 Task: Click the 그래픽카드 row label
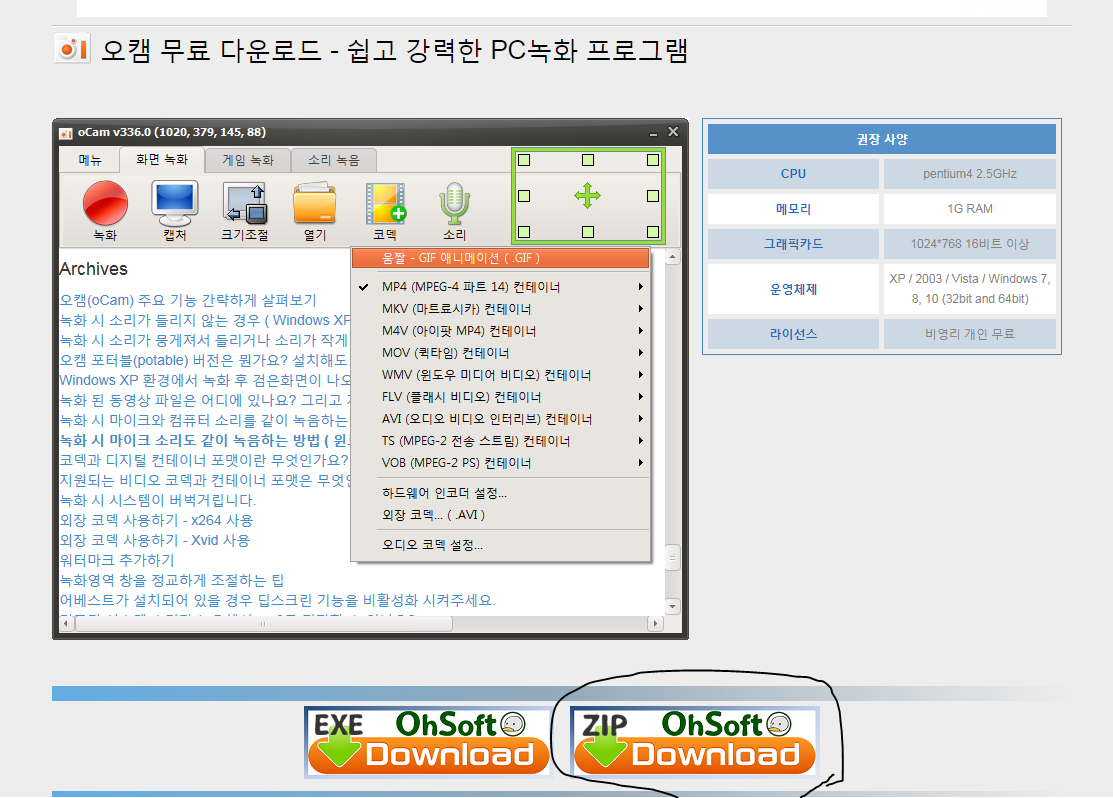point(793,244)
